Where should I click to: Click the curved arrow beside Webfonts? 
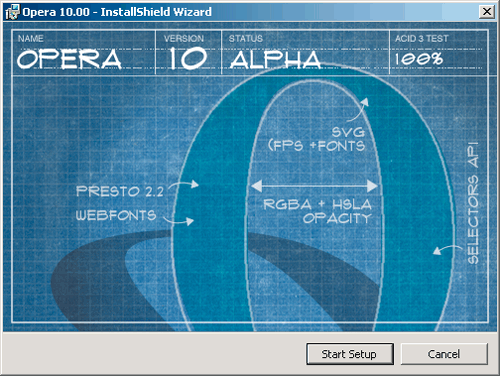click(178, 219)
